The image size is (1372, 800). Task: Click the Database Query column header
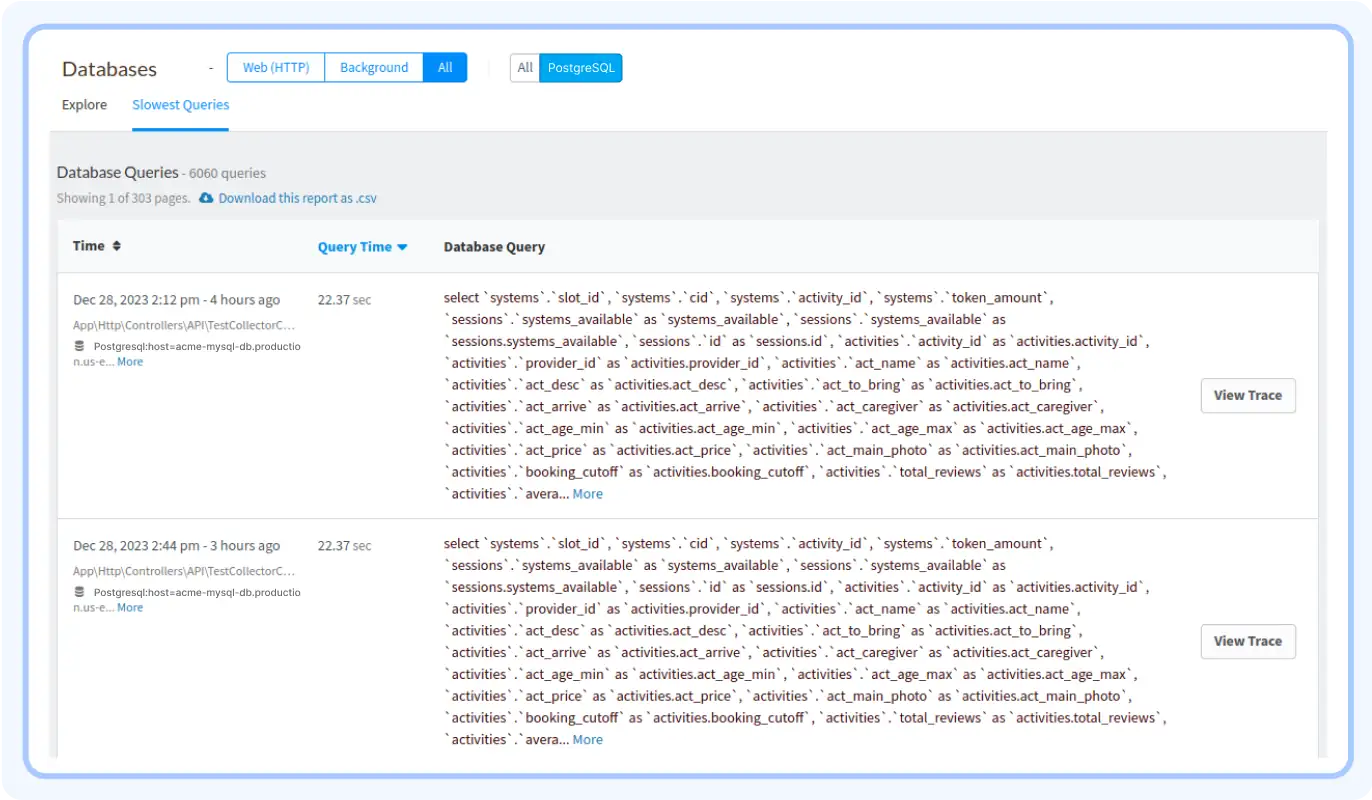[494, 247]
